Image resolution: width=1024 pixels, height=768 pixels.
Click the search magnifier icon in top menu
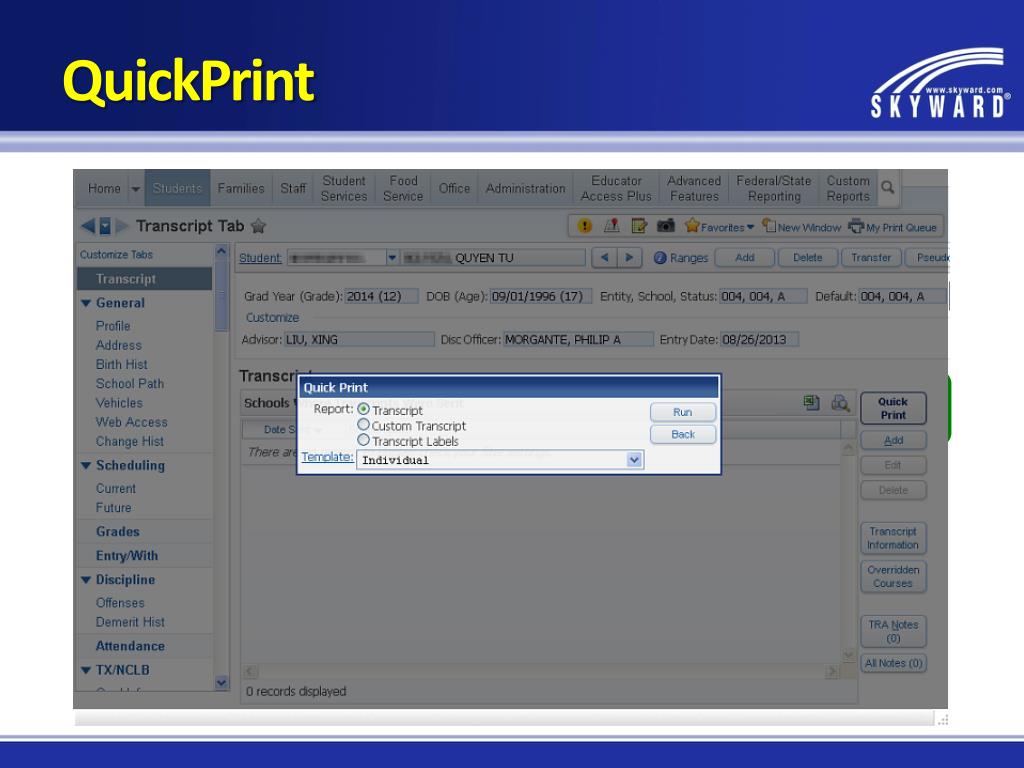click(x=888, y=187)
